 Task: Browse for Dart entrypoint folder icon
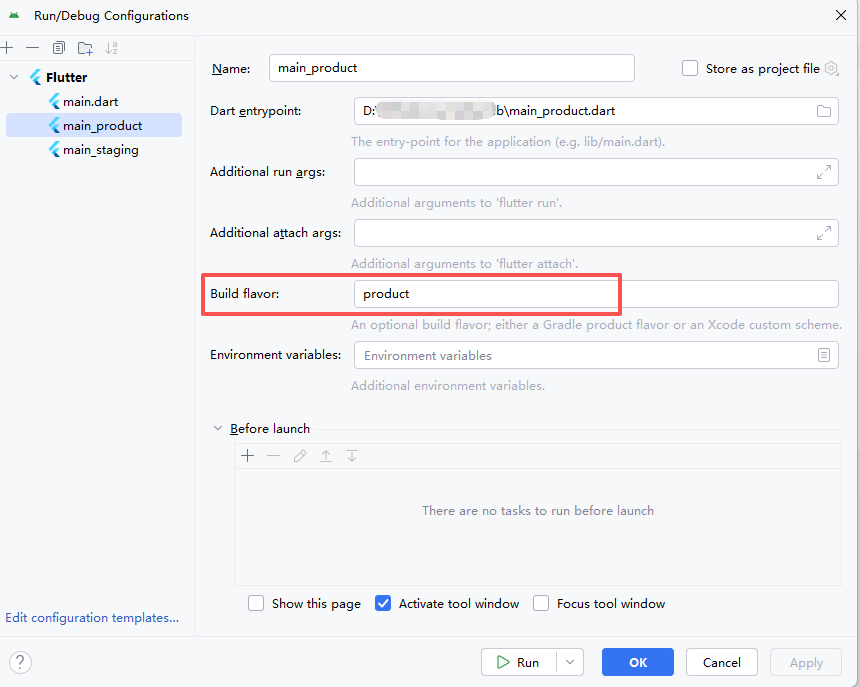824,111
